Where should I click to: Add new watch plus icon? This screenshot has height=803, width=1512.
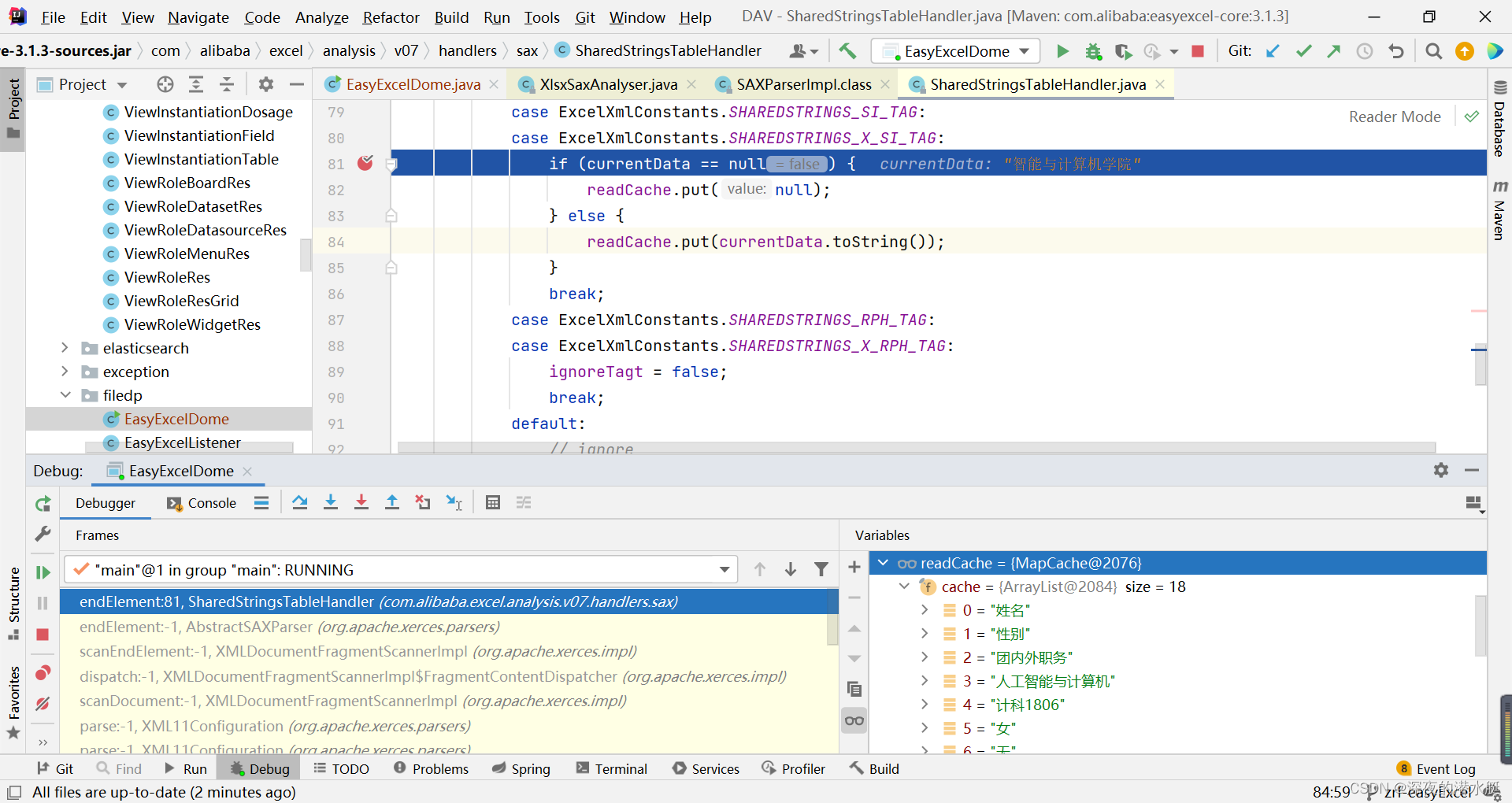click(854, 567)
